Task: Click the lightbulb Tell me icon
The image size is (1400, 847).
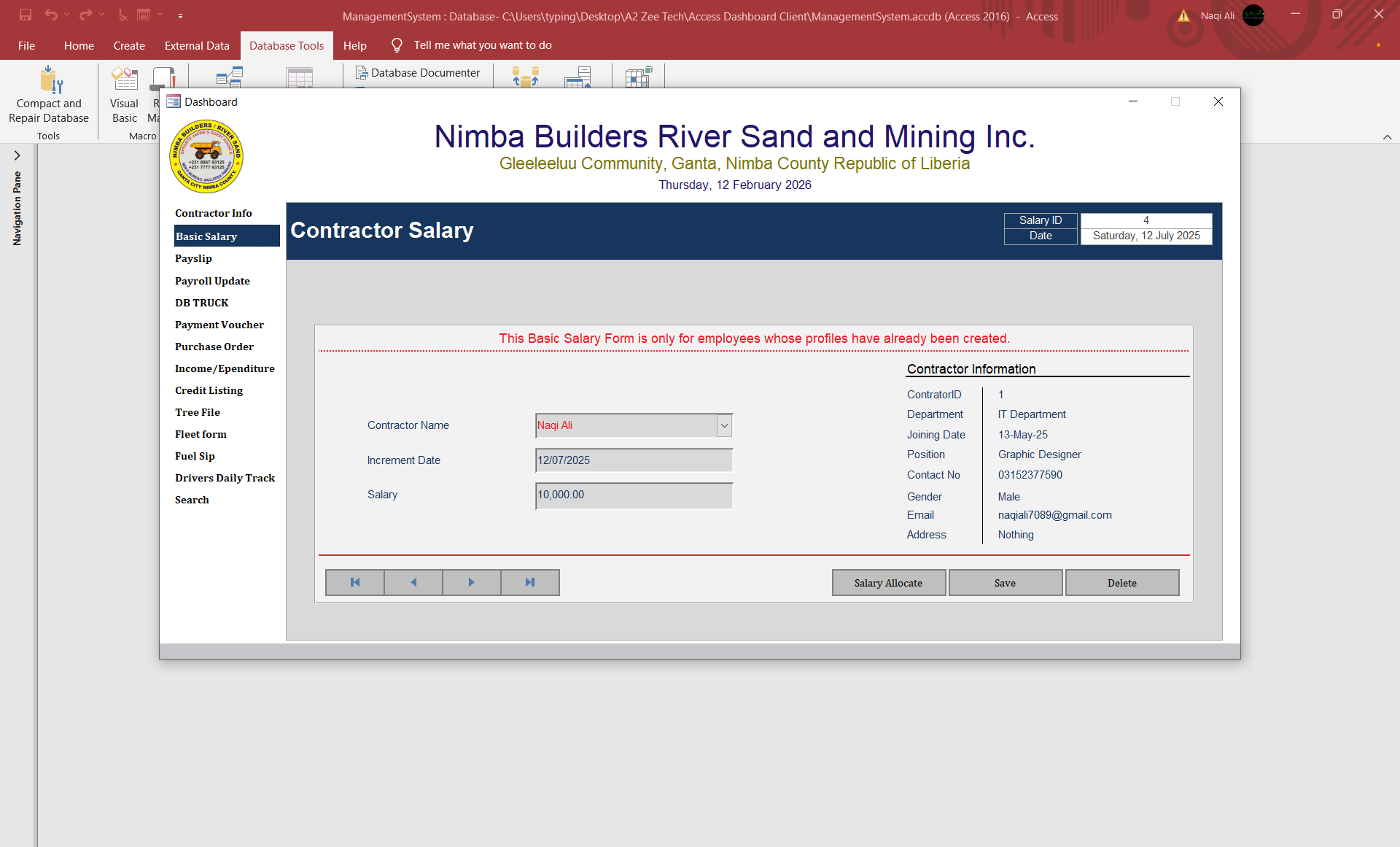Action: [397, 45]
